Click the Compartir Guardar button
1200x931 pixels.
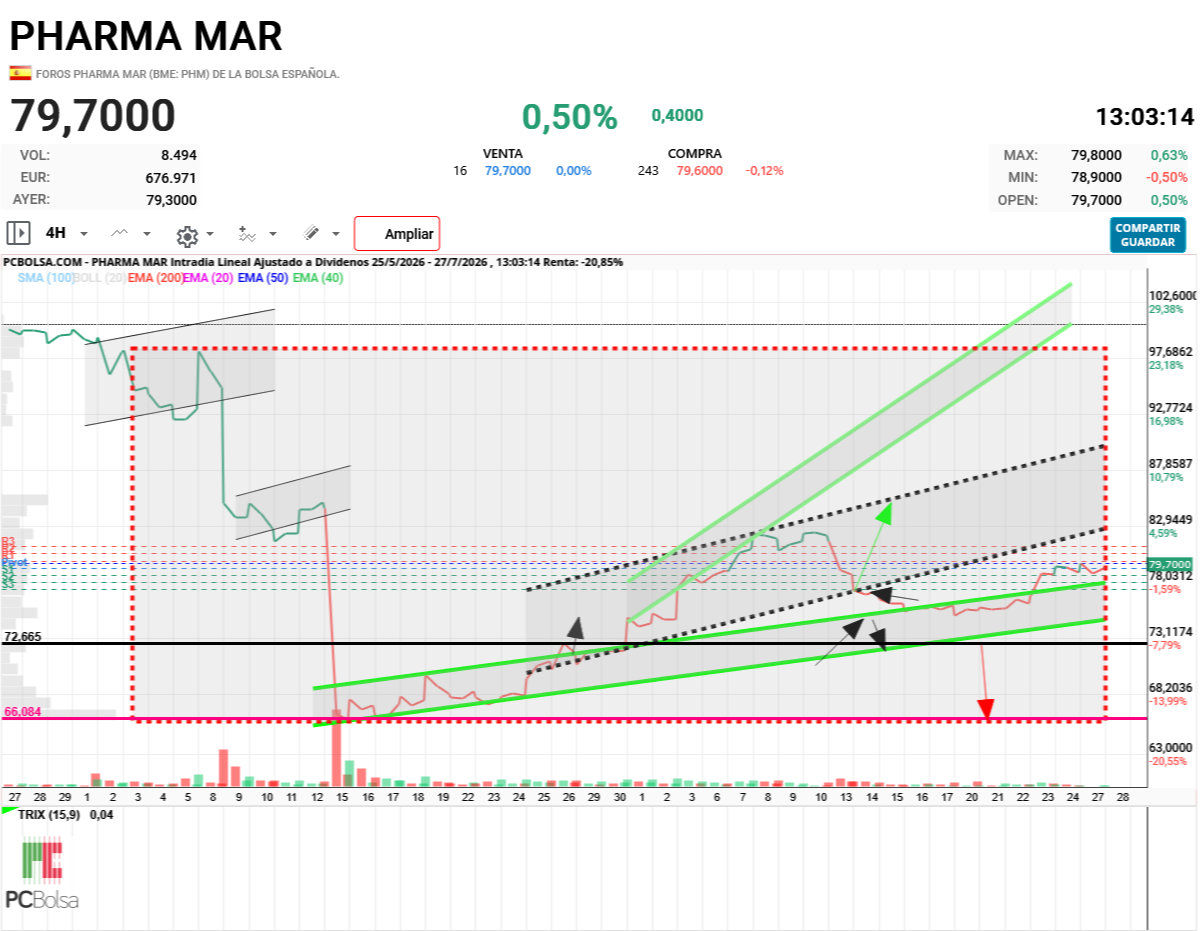point(1148,235)
